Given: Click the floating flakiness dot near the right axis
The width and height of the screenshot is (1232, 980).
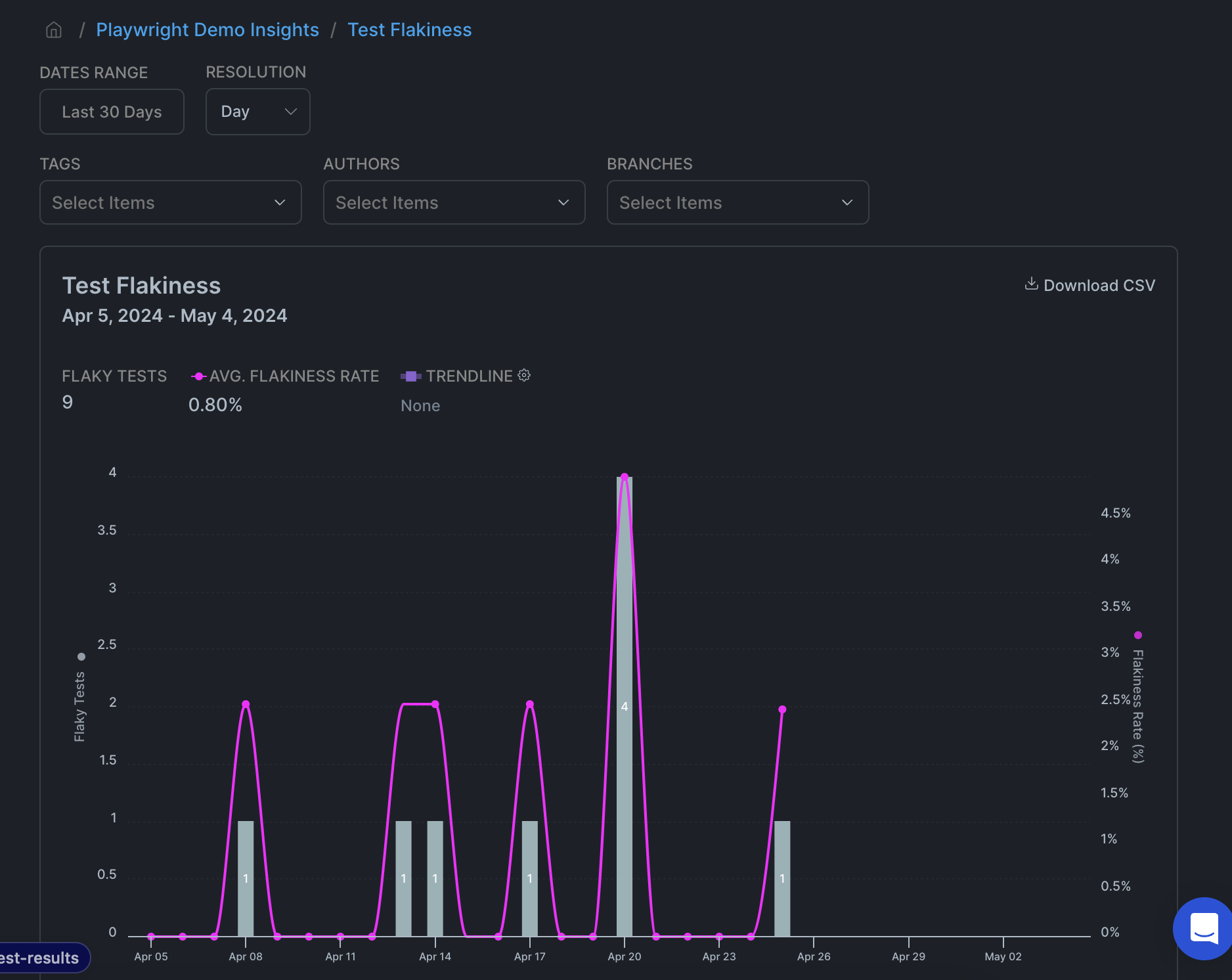Looking at the screenshot, I should pos(1138,635).
